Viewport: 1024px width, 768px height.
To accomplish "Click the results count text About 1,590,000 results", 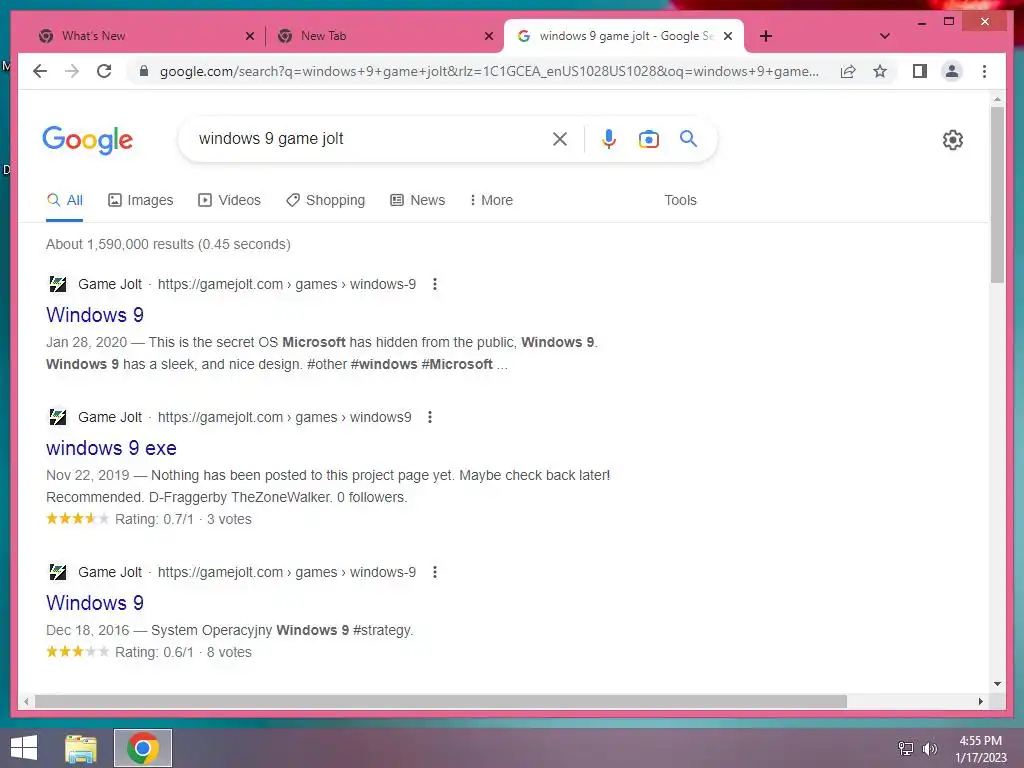I will (x=168, y=244).
